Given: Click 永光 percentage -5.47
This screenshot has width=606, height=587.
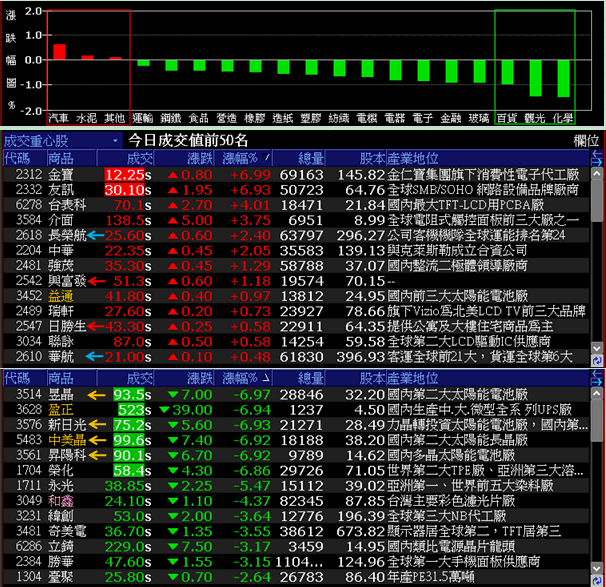Looking at the screenshot, I should tap(252, 486).
